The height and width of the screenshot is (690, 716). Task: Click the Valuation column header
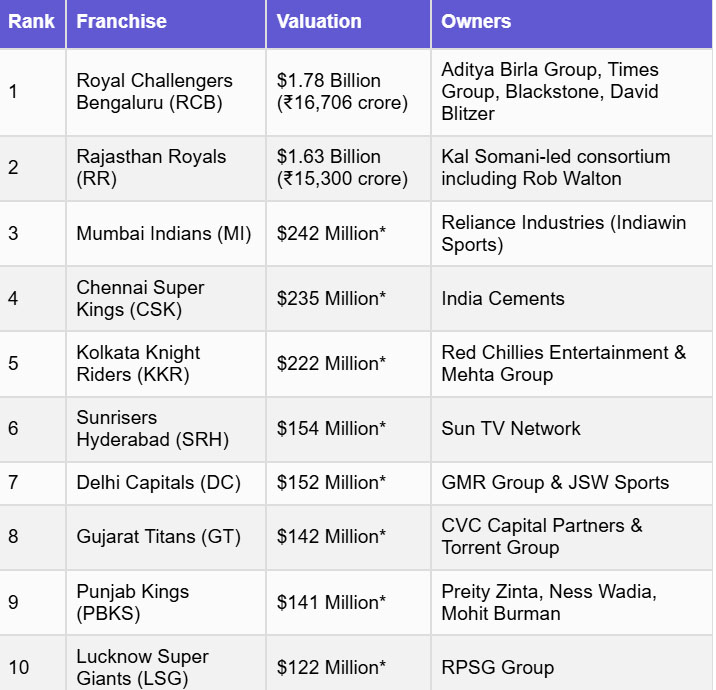(318, 21)
